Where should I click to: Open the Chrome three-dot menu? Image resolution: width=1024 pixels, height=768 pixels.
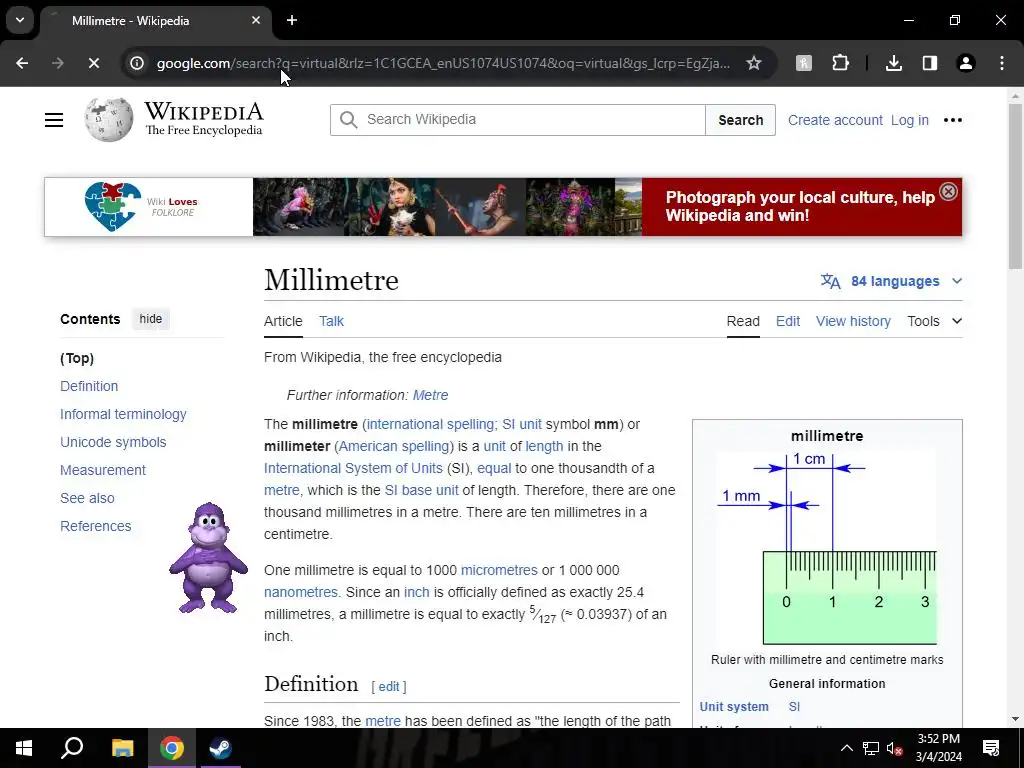(x=1001, y=63)
